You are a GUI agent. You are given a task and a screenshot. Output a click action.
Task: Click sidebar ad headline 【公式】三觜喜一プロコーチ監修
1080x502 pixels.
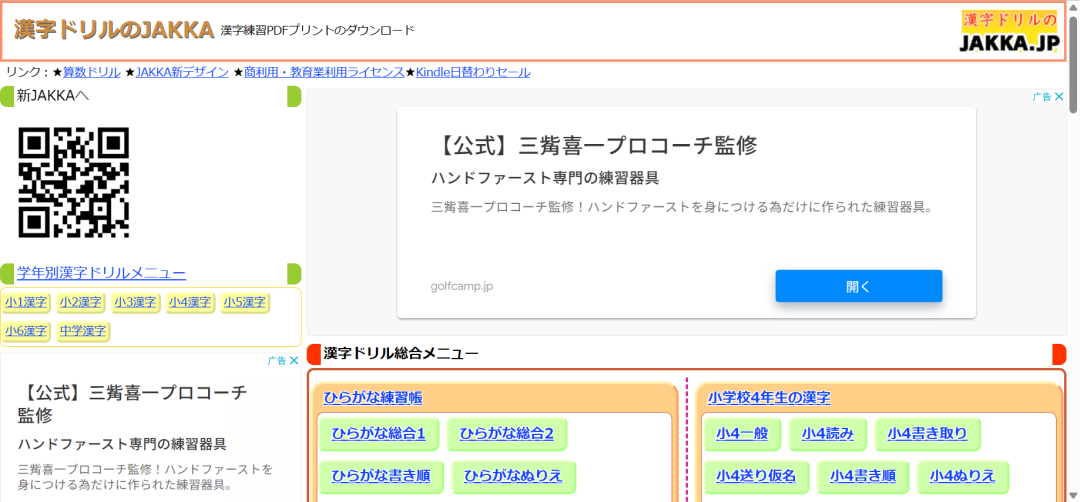pyautogui.click(x=132, y=404)
